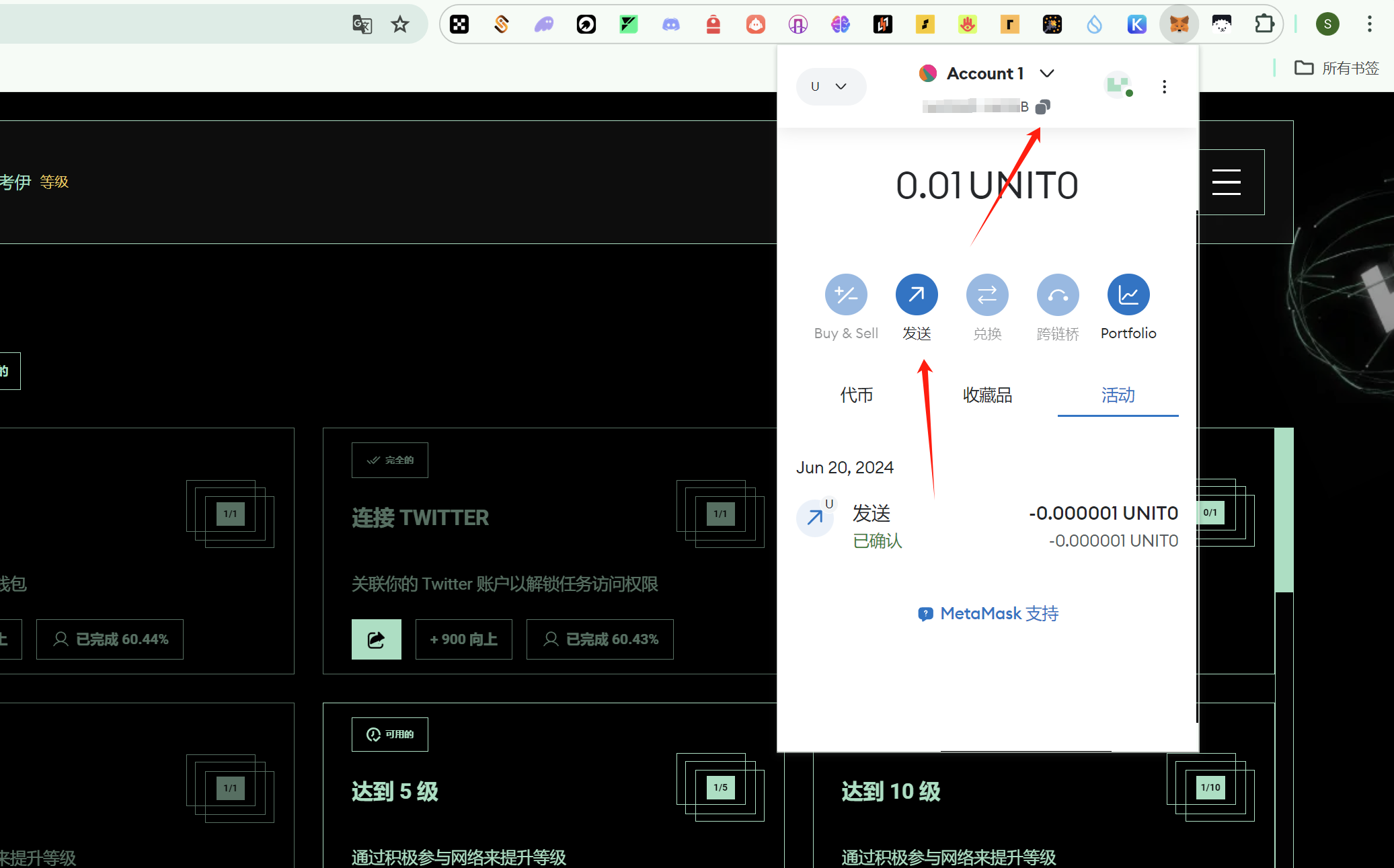The height and width of the screenshot is (868, 1394).
Task: Open MetaMask three-dot options menu
Action: point(1164,87)
